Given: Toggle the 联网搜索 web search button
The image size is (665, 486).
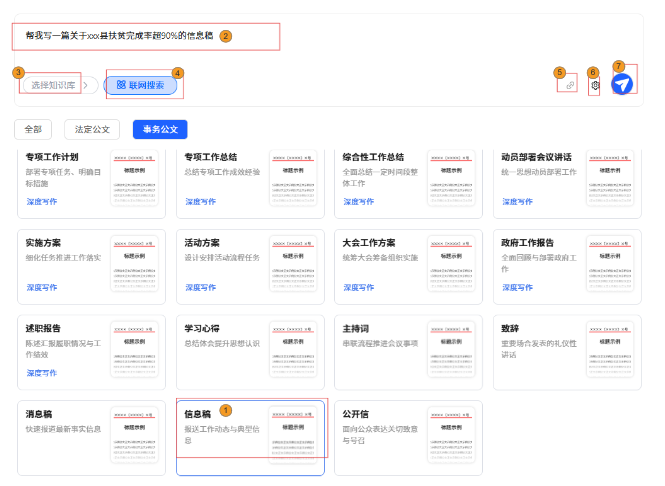Looking at the screenshot, I should [x=141, y=85].
